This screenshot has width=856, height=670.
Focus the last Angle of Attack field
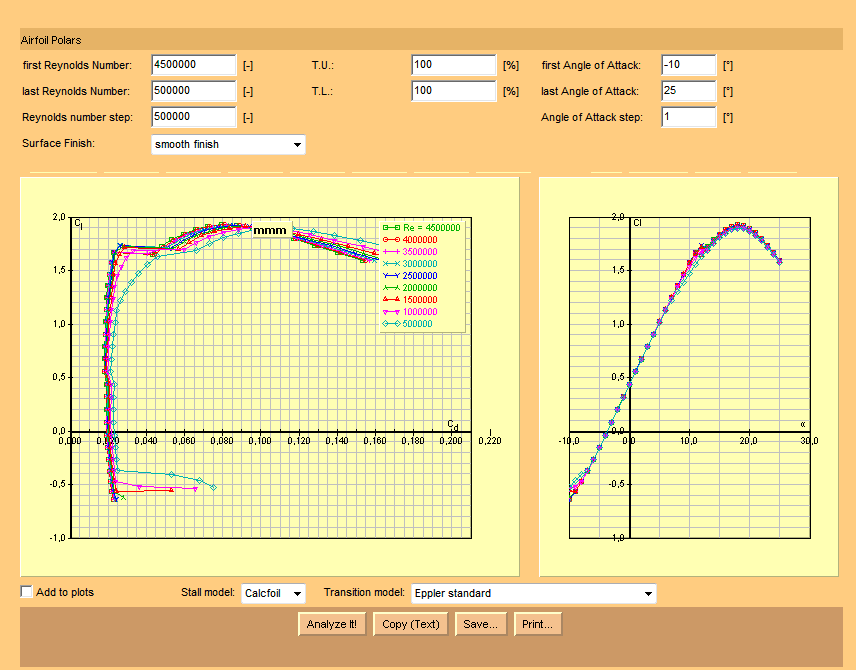pyautogui.click(x=688, y=91)
